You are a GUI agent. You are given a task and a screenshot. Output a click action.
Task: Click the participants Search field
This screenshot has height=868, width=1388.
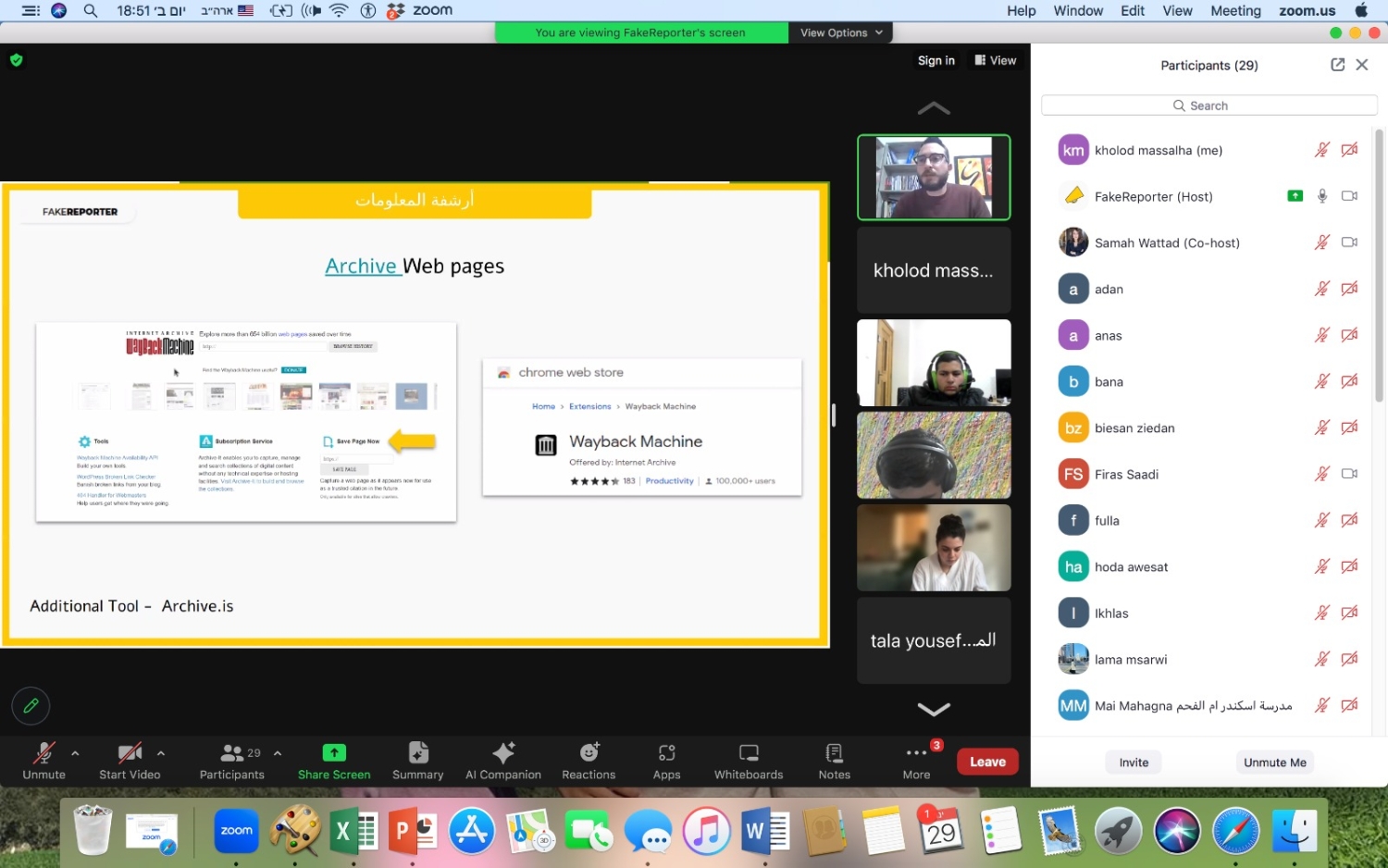[1208, 105]
